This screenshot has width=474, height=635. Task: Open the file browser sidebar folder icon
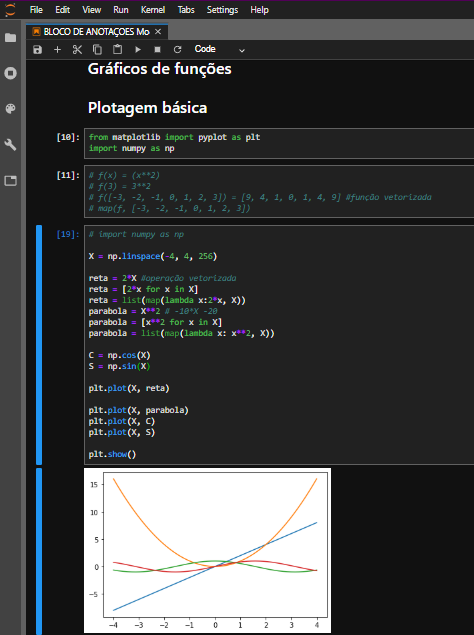pos(11,38)
